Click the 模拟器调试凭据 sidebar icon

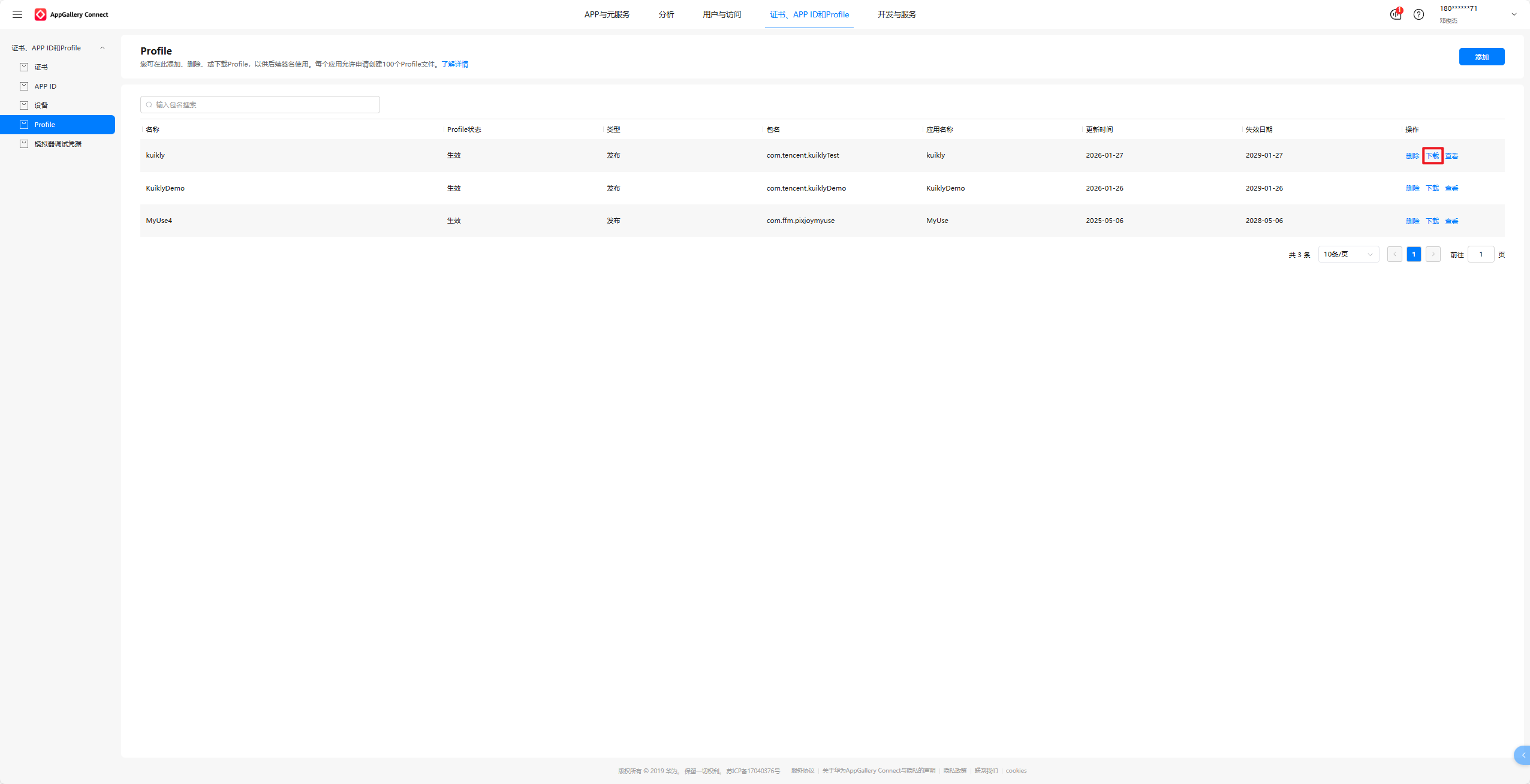coord(24,144)
